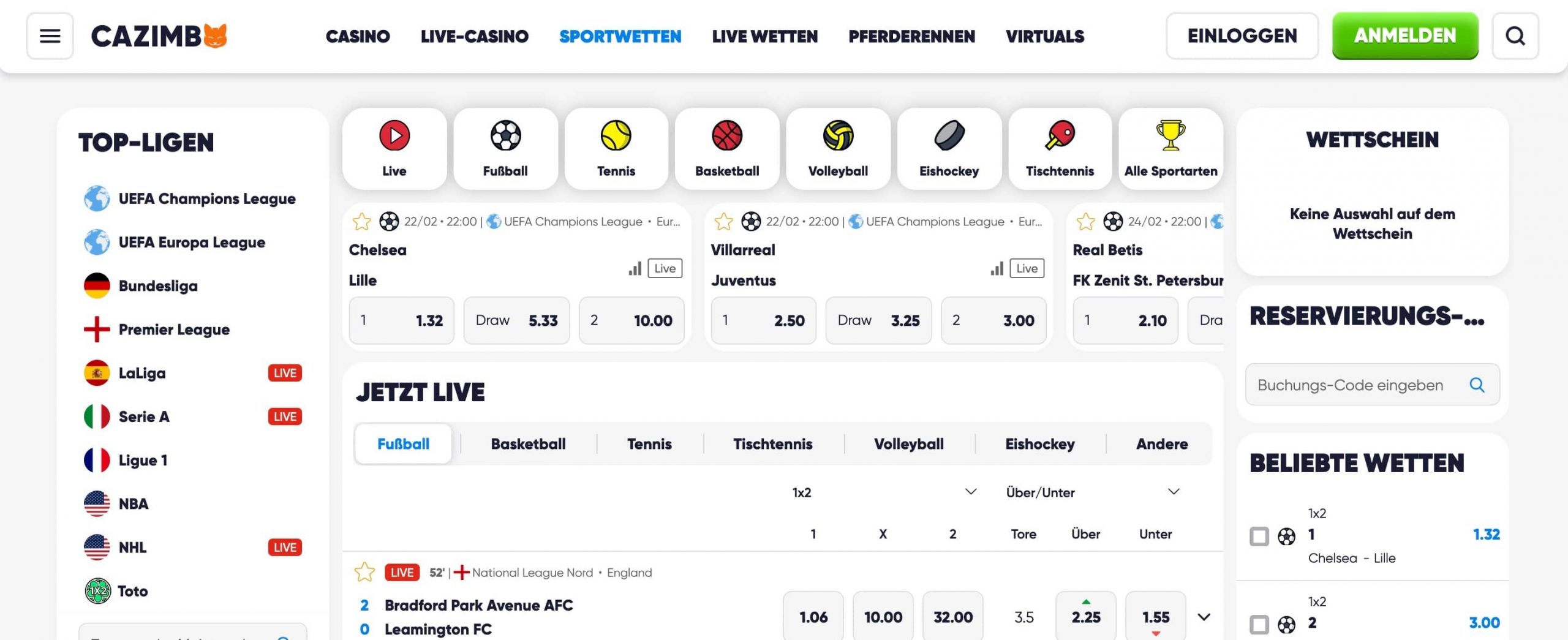Favorite the Chelsea vs Lille match star
This screenshot has height=640, width=1568.
click(361, 221)
